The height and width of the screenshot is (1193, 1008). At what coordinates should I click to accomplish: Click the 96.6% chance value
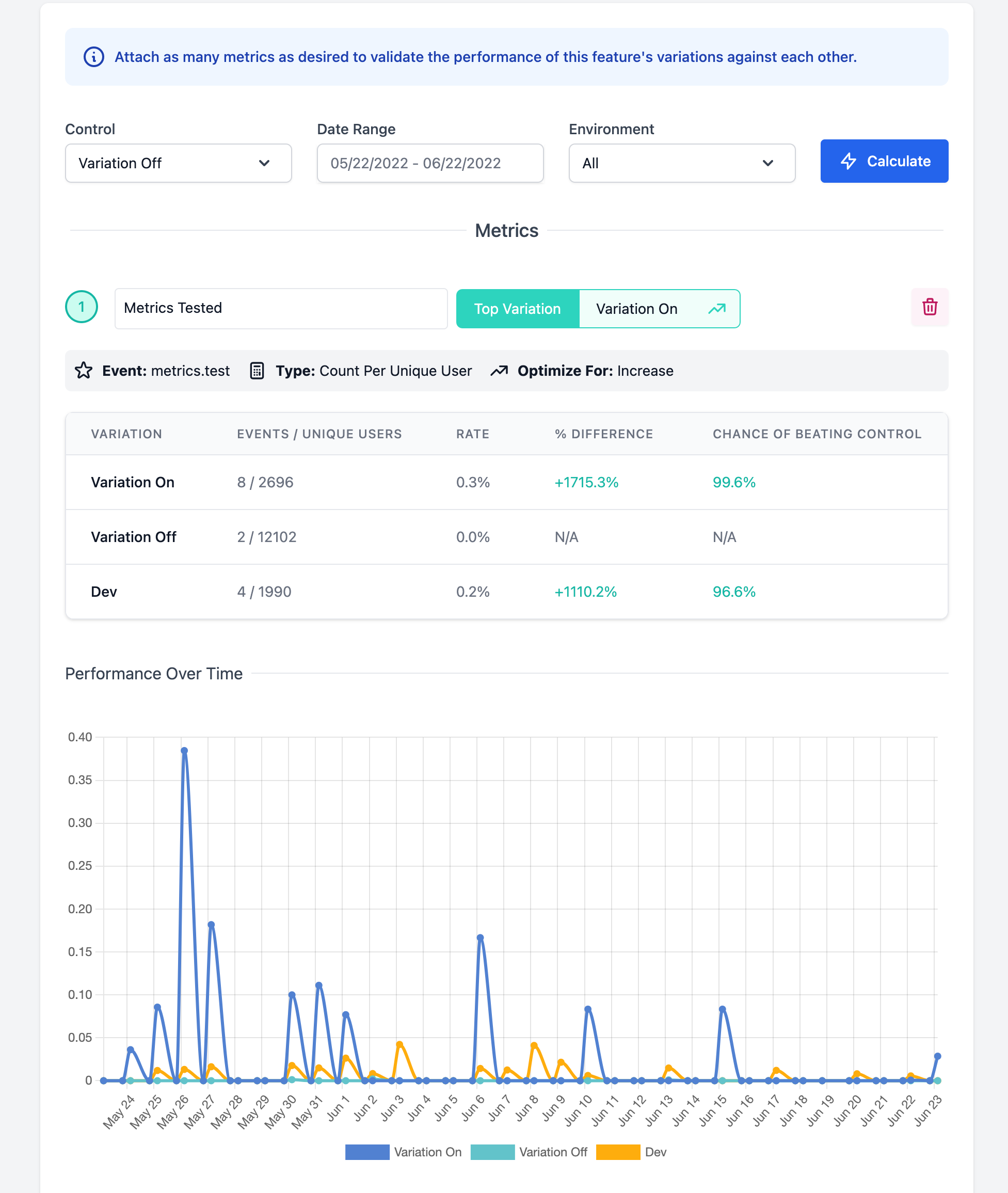[x=734, y=592]
